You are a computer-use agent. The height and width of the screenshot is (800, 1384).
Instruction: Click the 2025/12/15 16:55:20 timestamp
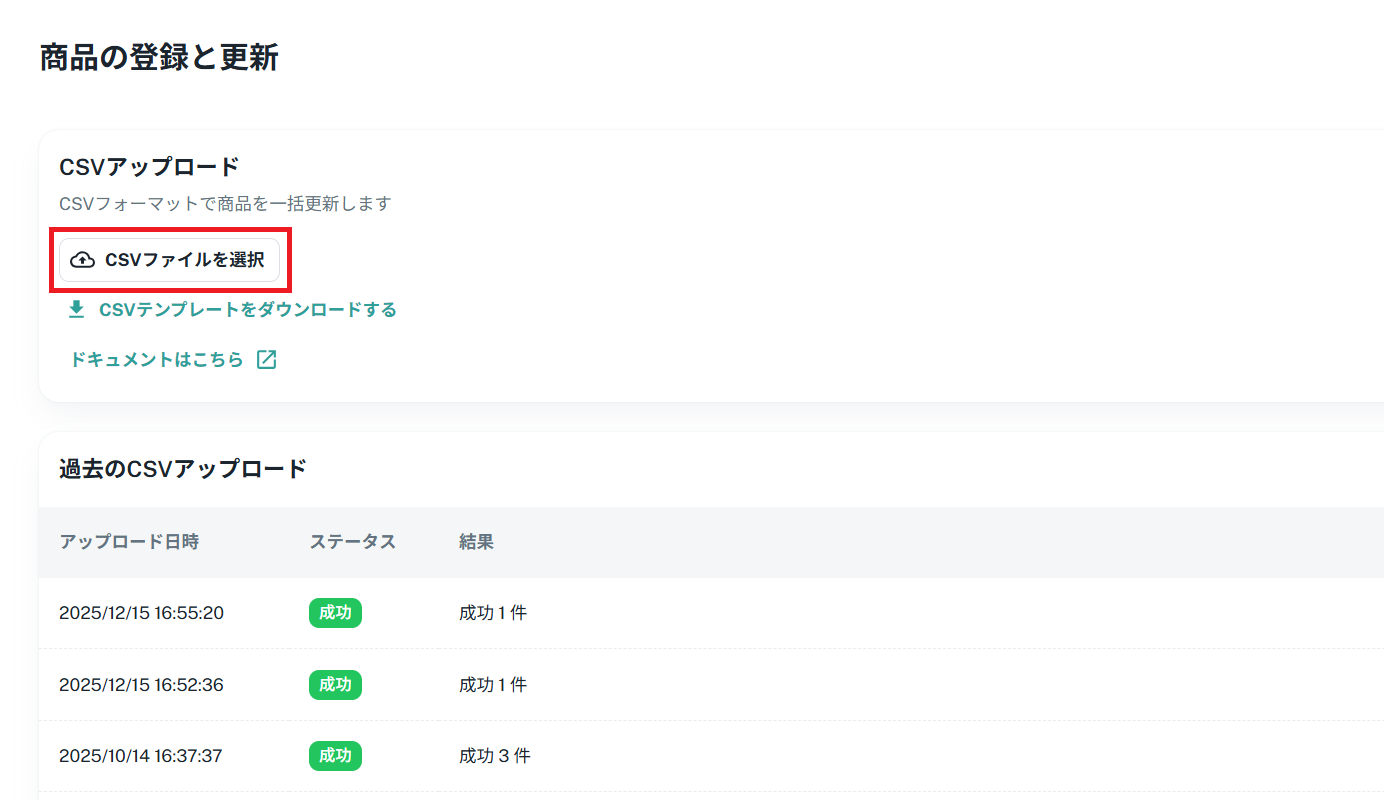141,613
